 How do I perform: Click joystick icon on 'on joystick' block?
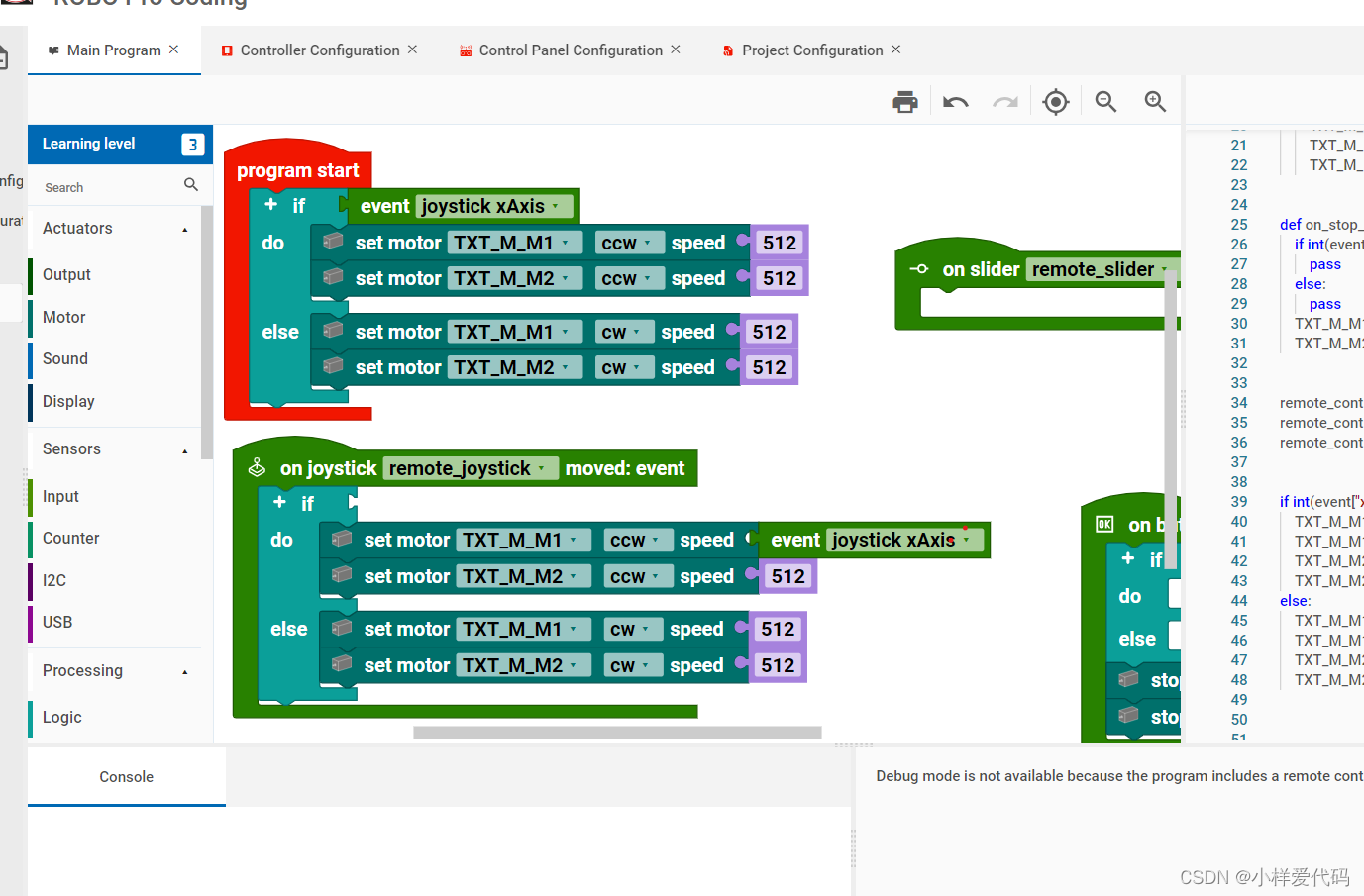coord(257,467)
